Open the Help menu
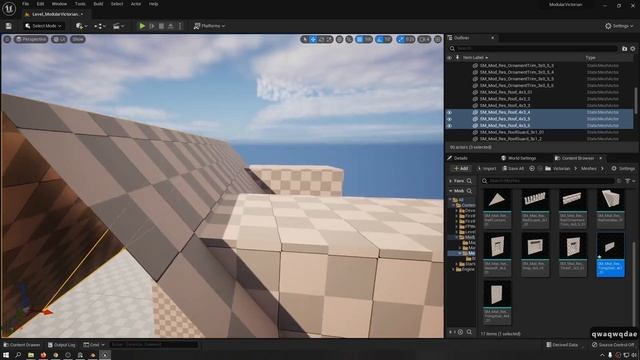Viewport: 640px width, 360px height. (153, 4)
